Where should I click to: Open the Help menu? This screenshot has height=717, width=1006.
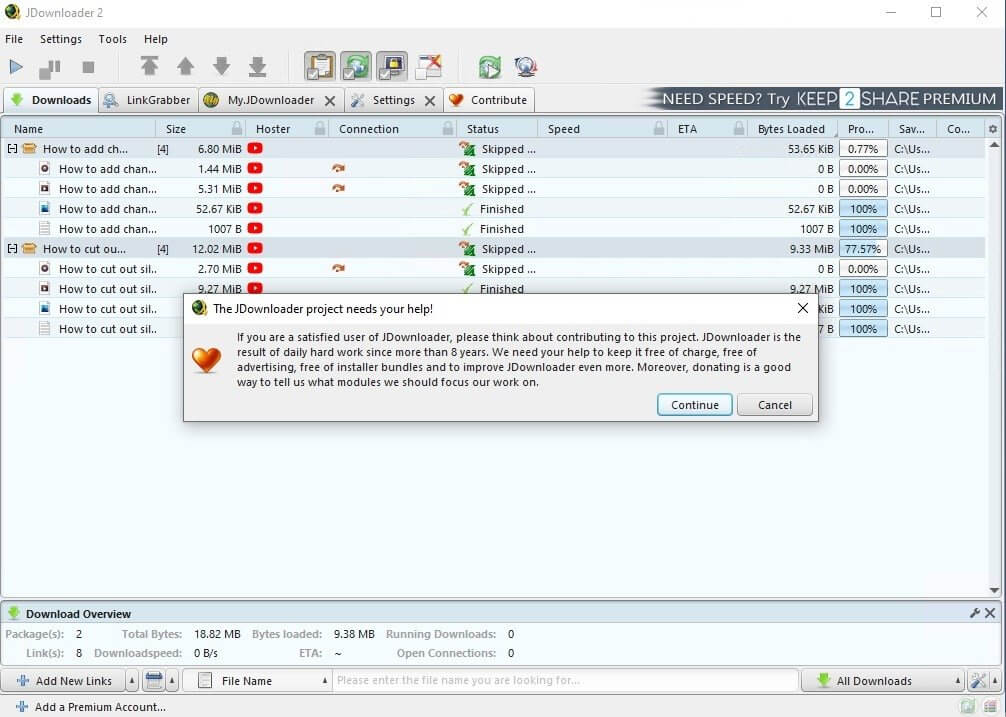155,39
